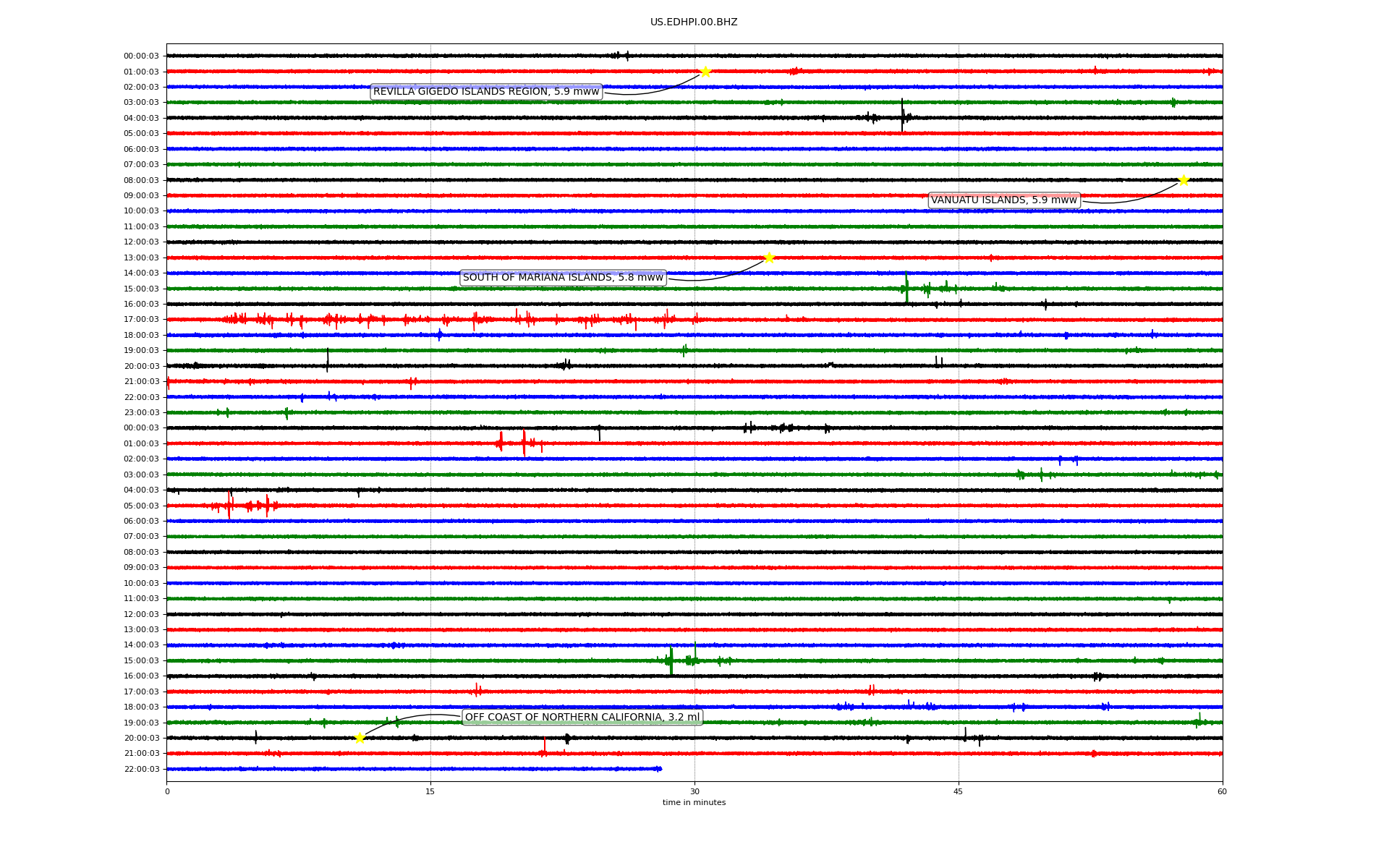The height and width of the screenshot is (868, 1389).
Task: Click the 02:00:03 label below the Revilla Gigedo star
Action: 141,87
